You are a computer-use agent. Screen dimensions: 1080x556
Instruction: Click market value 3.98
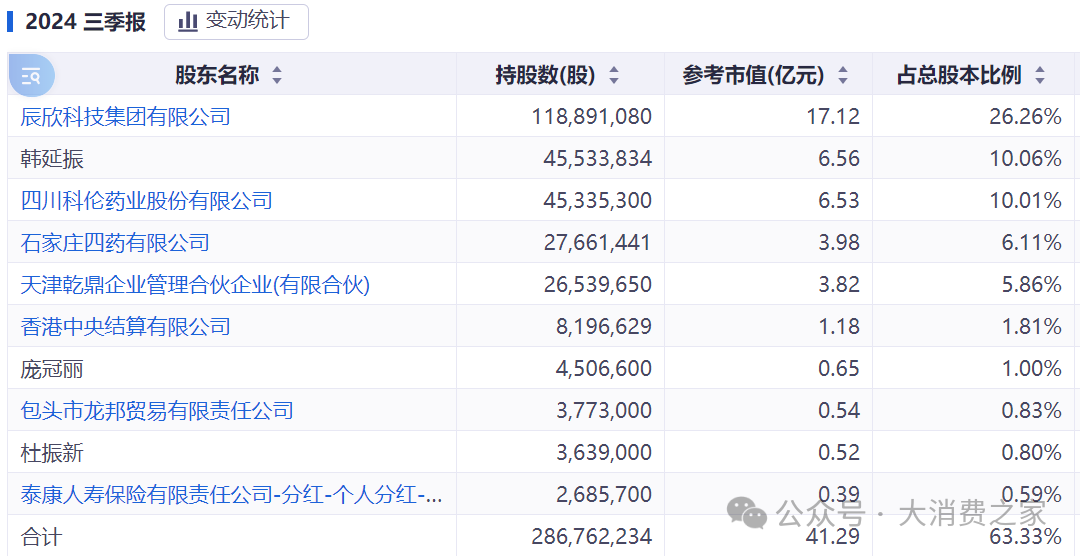[839, 243]
